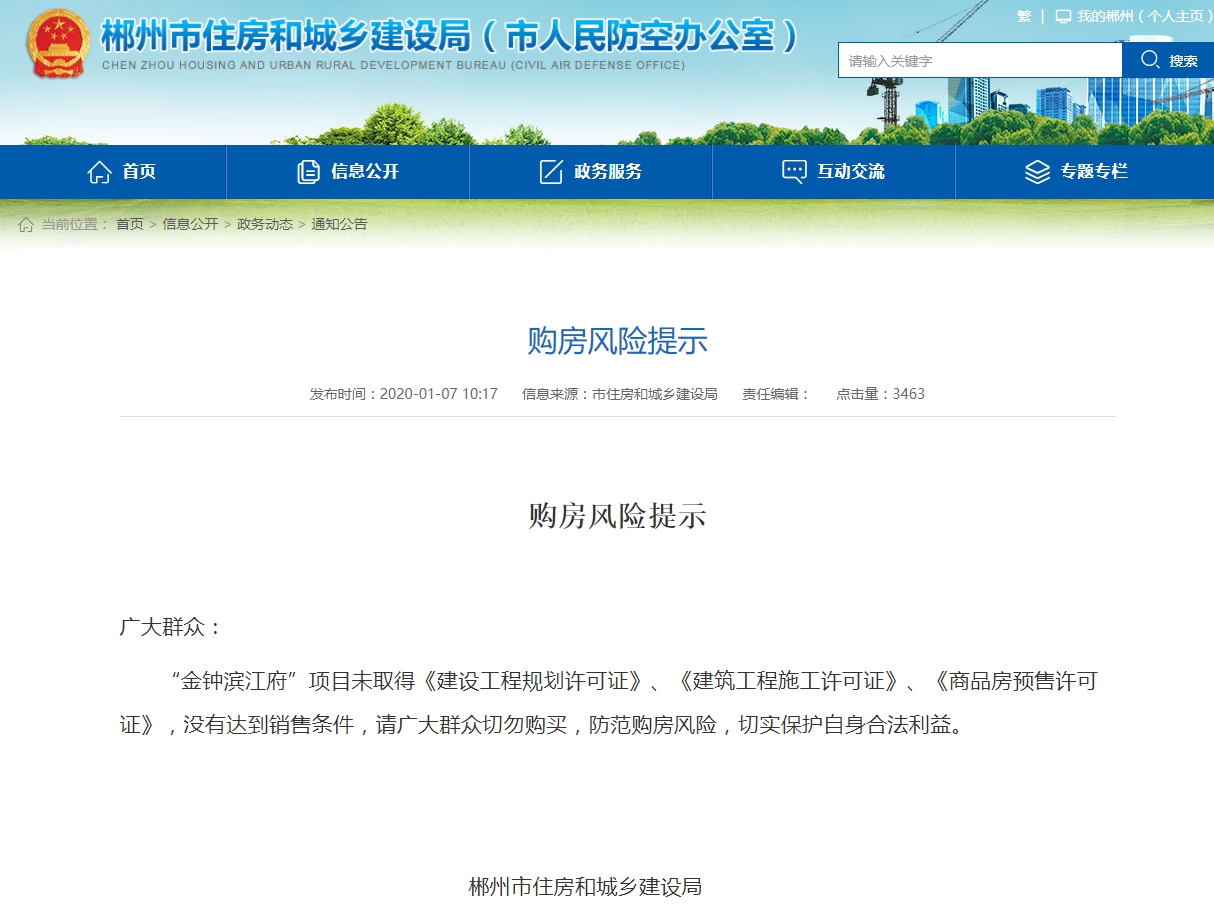Click the 通知公告 breadcrumb link

(339, 225)
